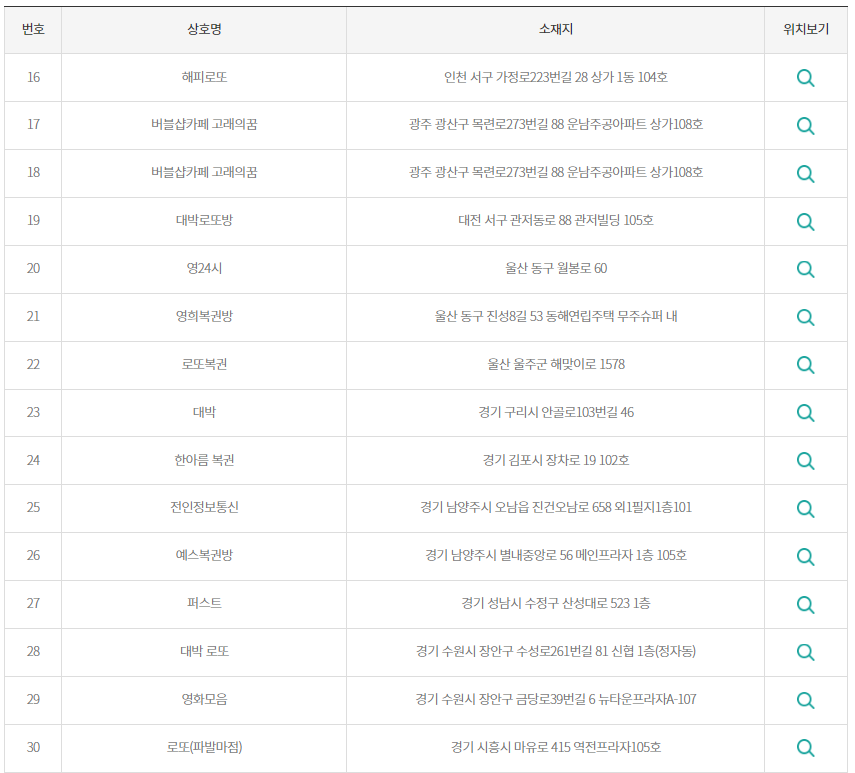The width and height of the screenshot is (855, 773).
Task: Click row number 20
Action: (x=33, y=268)
